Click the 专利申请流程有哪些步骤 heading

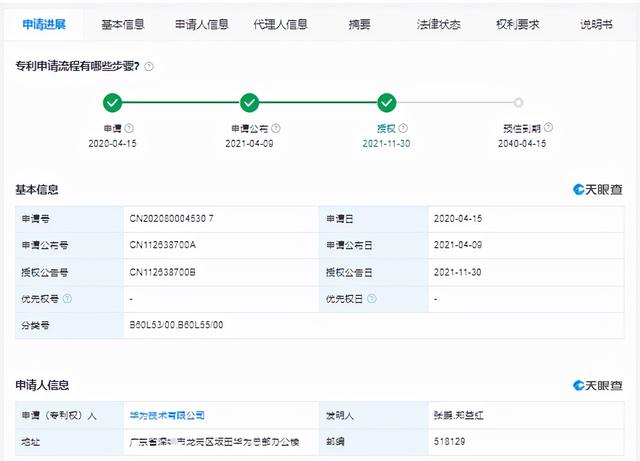pyautogui.click(x=78, y=66)
